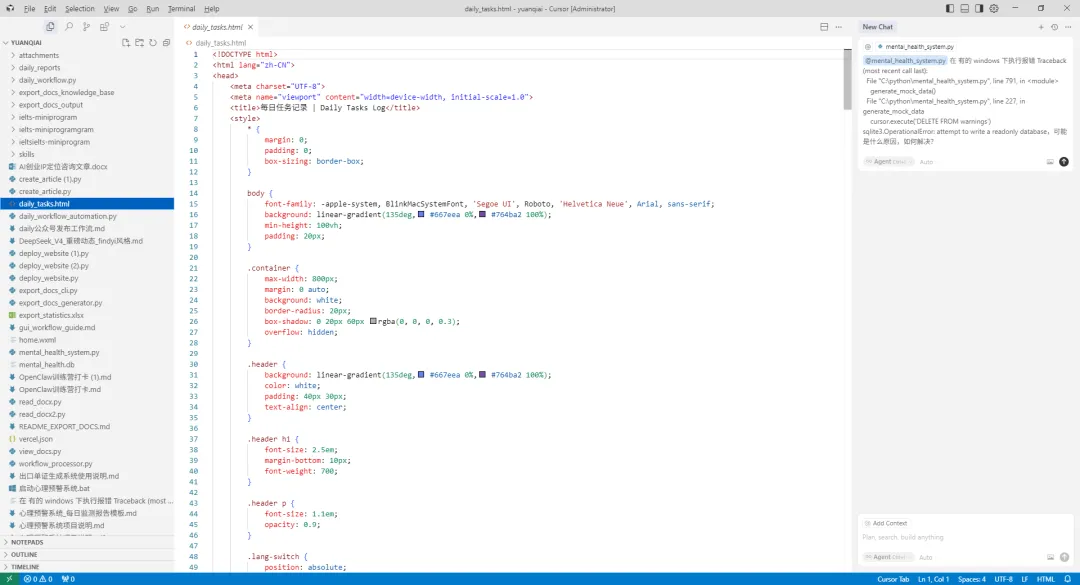Image resolution: width=1080 pixels, height=585 pixels.
Task: Open the Explorer view icon
Action: tap(50, 27)
